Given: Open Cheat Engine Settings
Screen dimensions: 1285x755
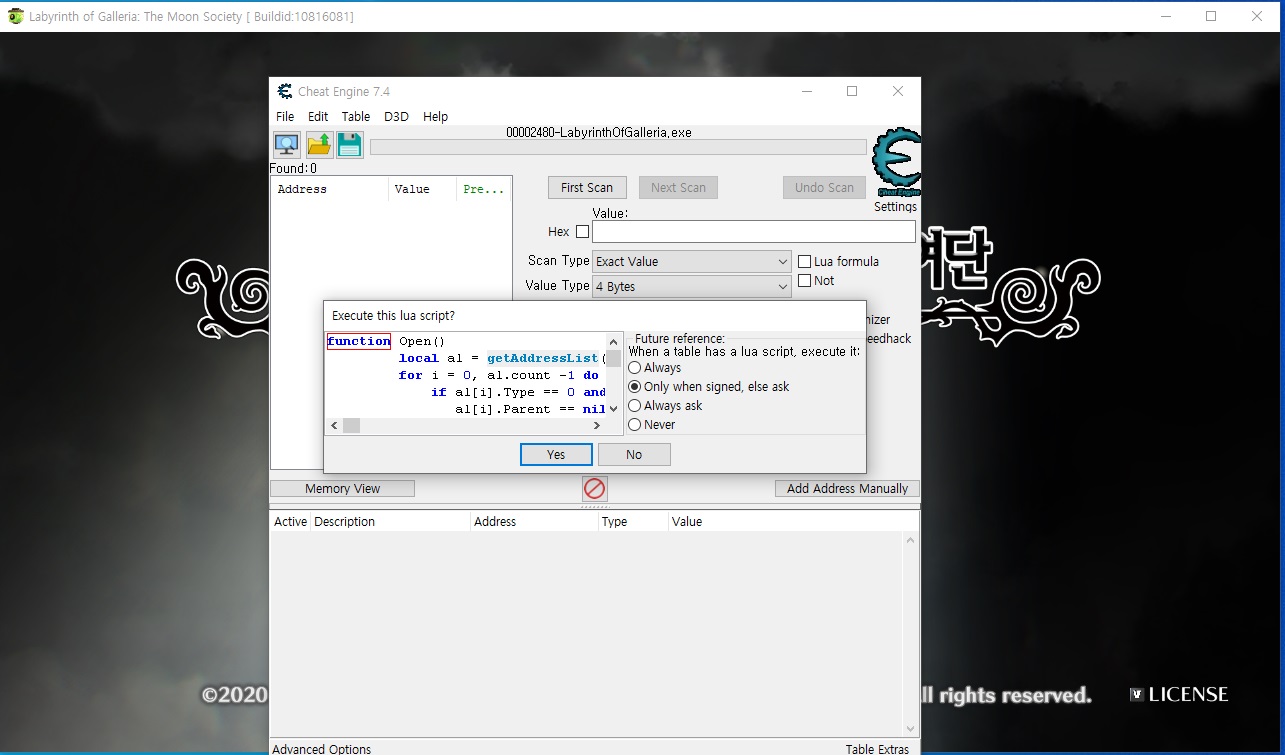Looking at the screenshot, I should click(x=895, y=207).
